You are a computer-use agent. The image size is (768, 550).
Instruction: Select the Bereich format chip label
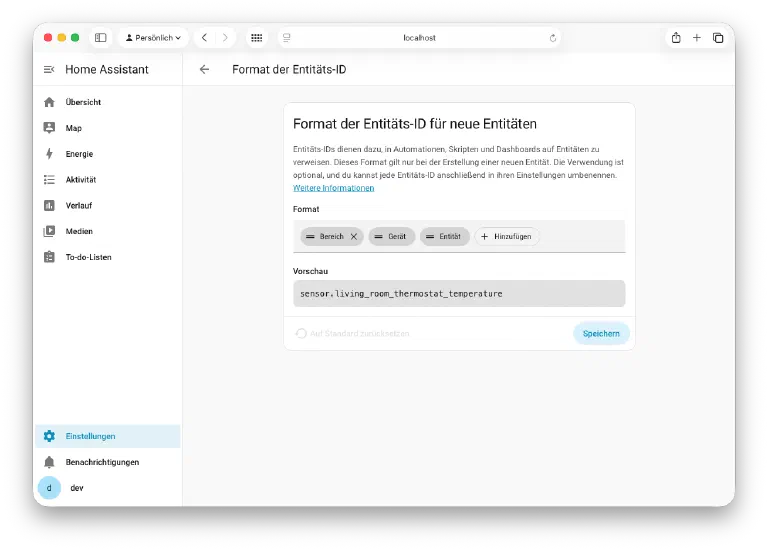(x=332, y=237)
